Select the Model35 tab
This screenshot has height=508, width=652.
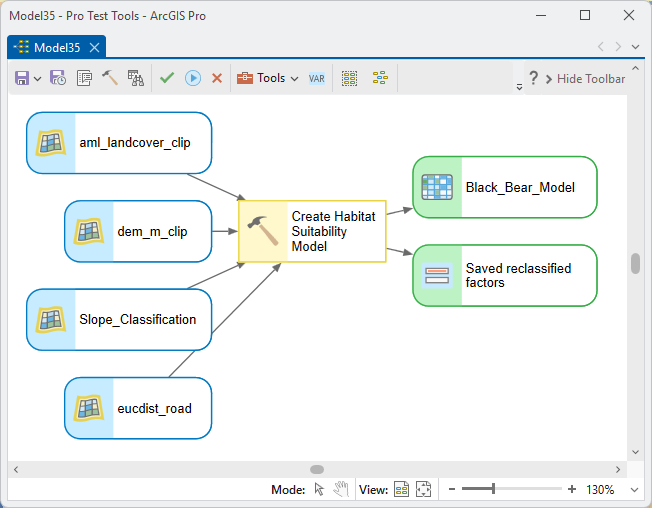(57, 48)
